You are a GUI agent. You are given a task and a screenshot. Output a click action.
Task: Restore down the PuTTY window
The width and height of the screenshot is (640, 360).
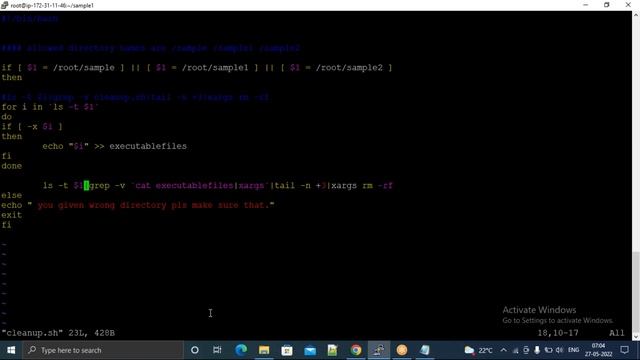(x=607, y=5)
